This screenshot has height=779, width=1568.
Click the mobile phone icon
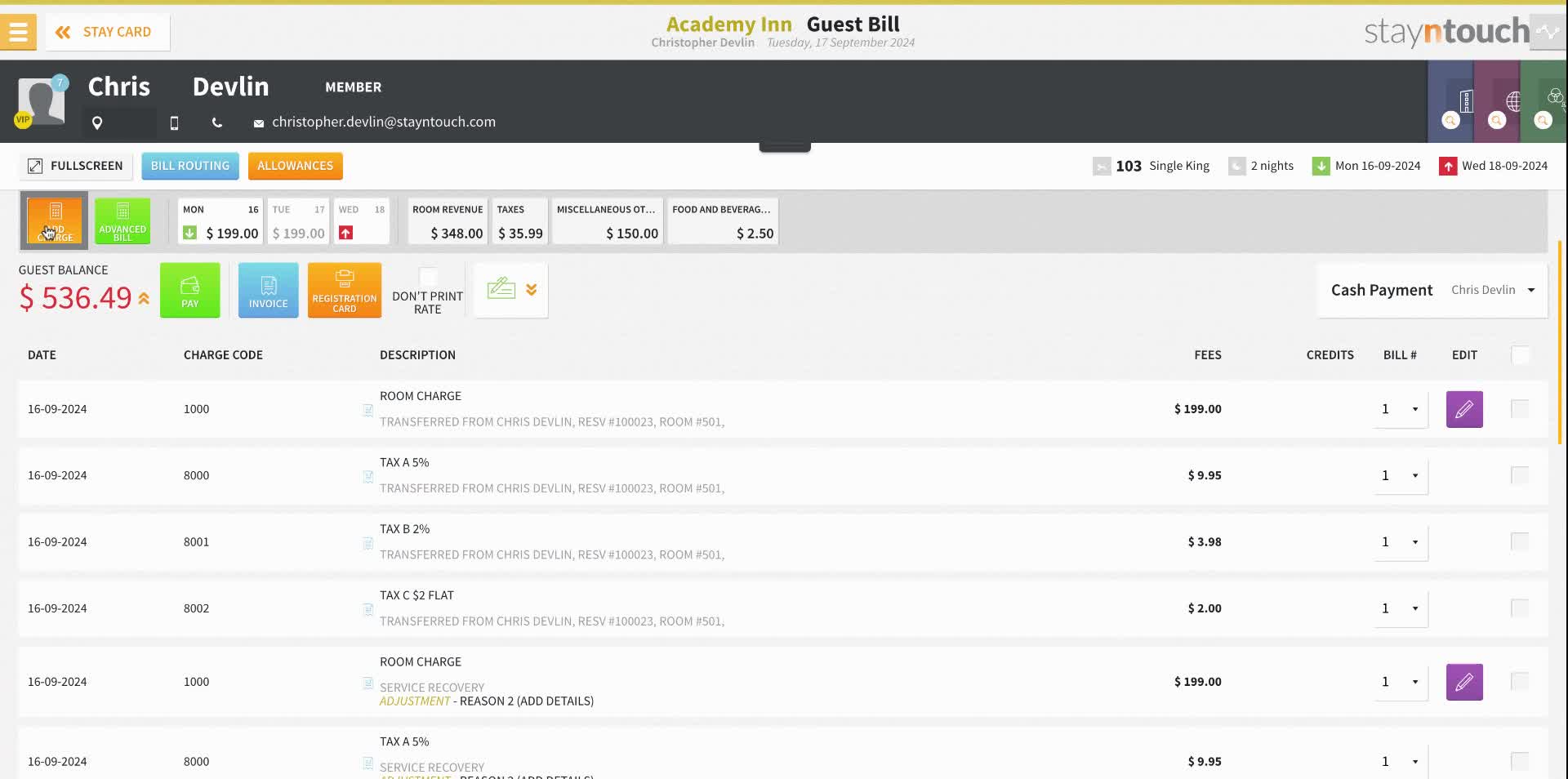tap(174, 122)
